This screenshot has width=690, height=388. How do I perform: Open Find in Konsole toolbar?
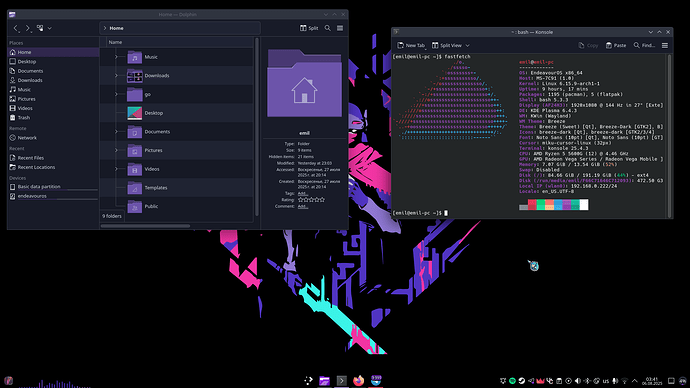pos(644,45)
